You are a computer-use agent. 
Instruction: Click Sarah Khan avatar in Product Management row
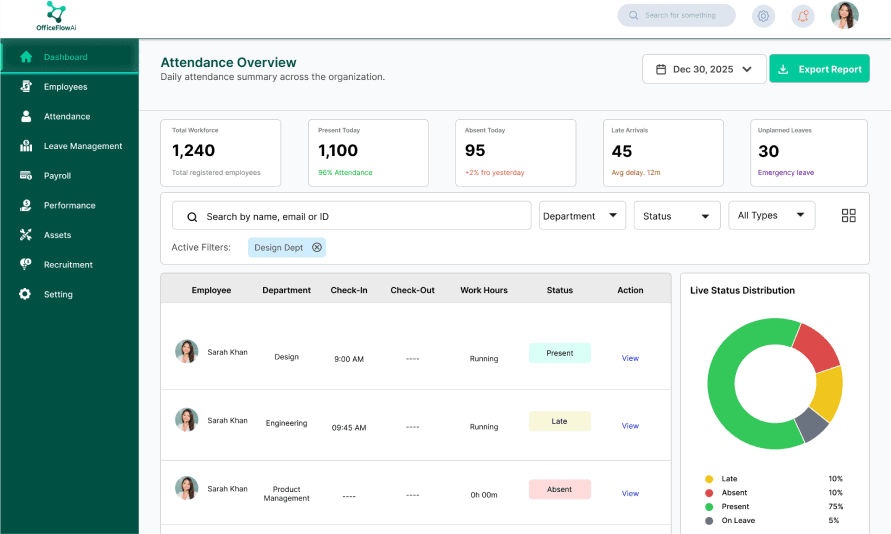186,488
